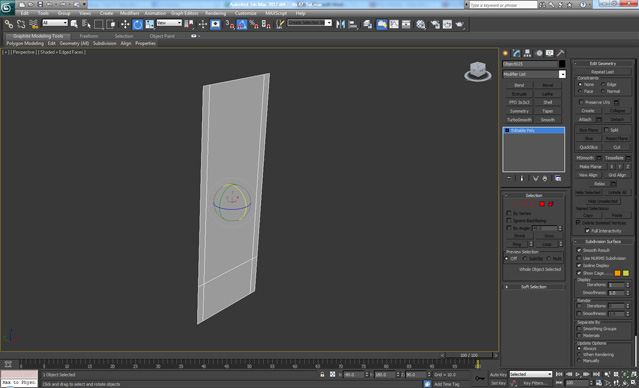Toggle Isoline Display checkbox
This screenshot has width=639, height=388.
[579, 265]
